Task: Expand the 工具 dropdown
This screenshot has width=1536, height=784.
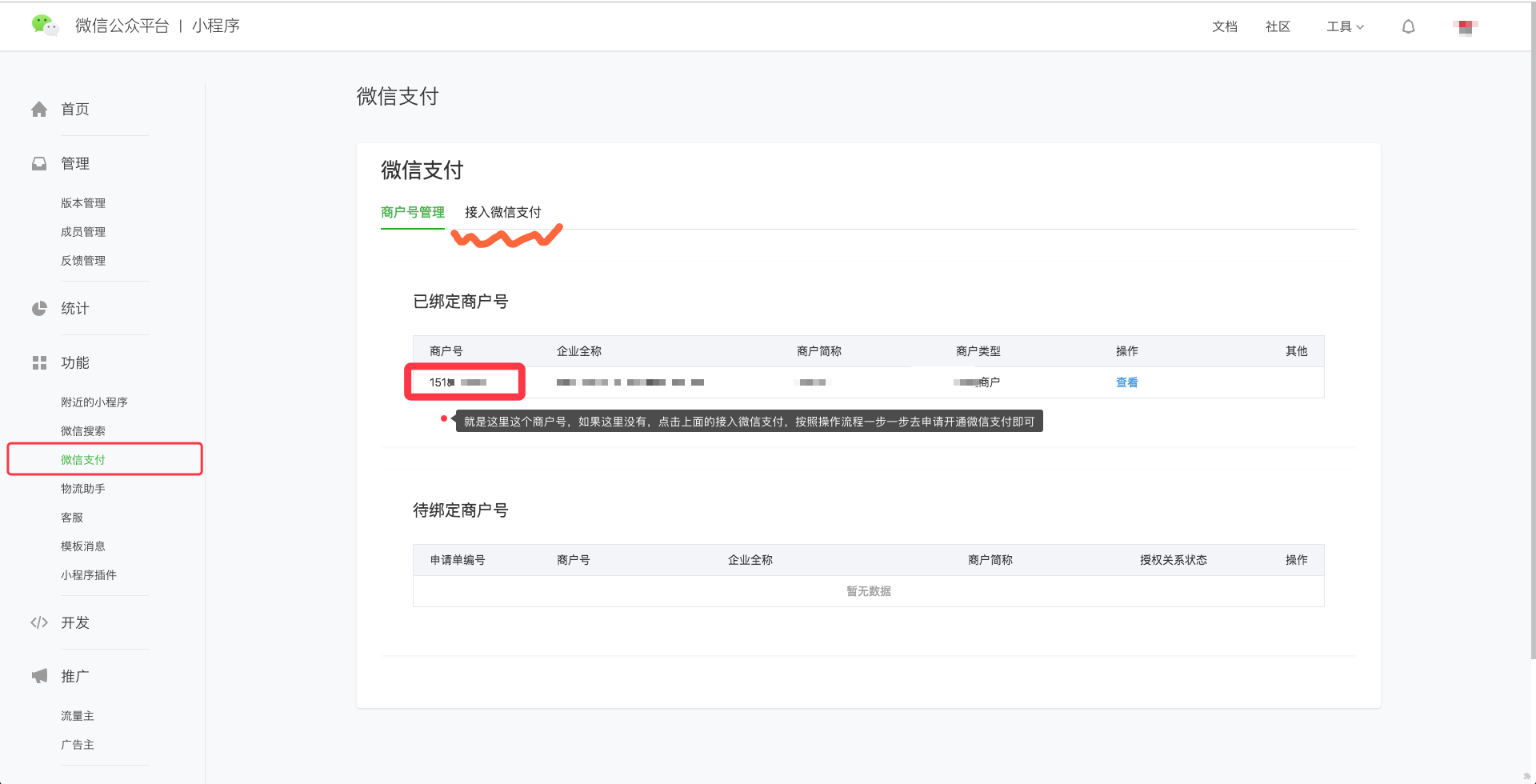Action: point(1346,26)
